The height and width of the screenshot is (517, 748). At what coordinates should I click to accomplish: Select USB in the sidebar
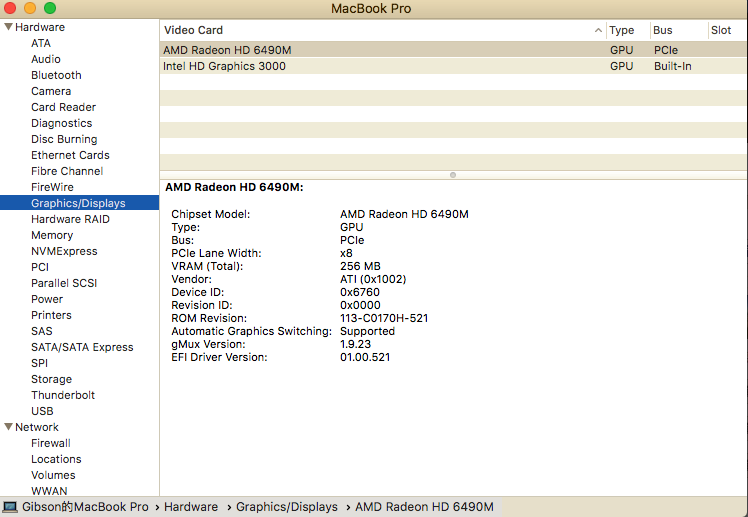pos(42,411)
